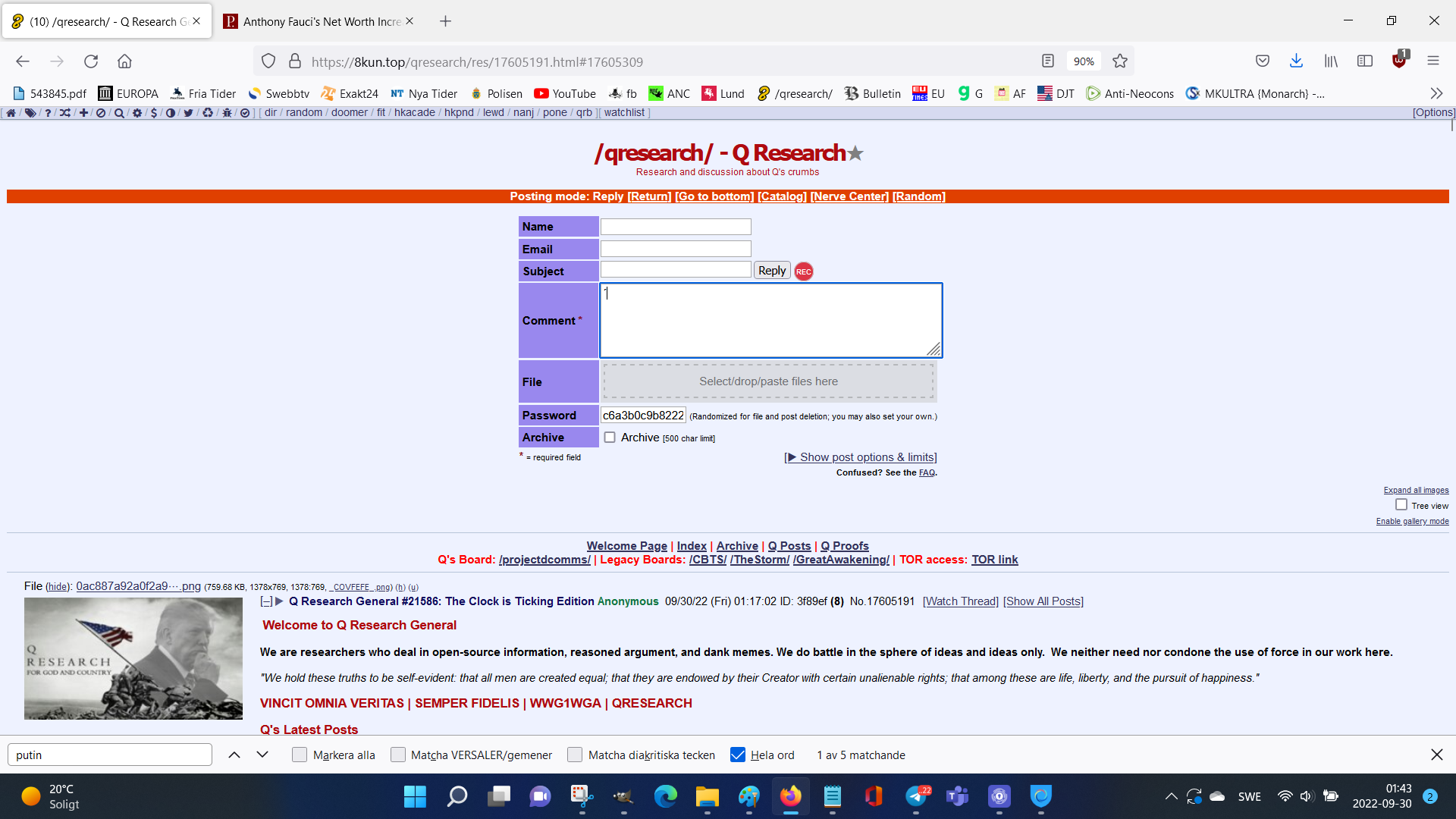Close the find bar
Viewport: 1456px width, 819px height.
pyautogui.click(x=1436, y=755)
